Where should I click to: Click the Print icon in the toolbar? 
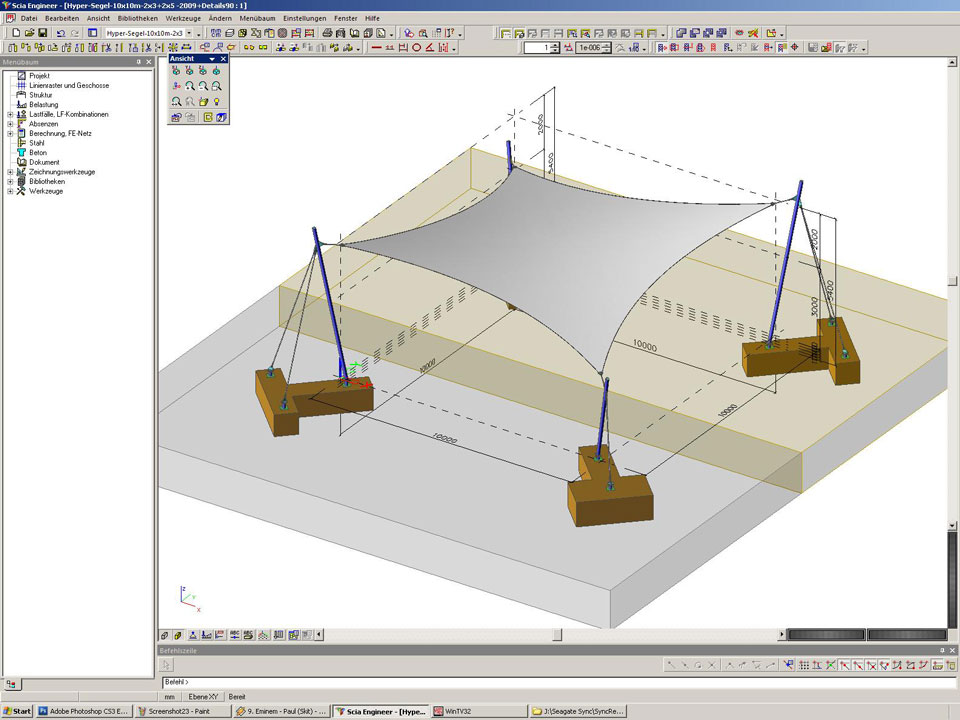[327, 33]
